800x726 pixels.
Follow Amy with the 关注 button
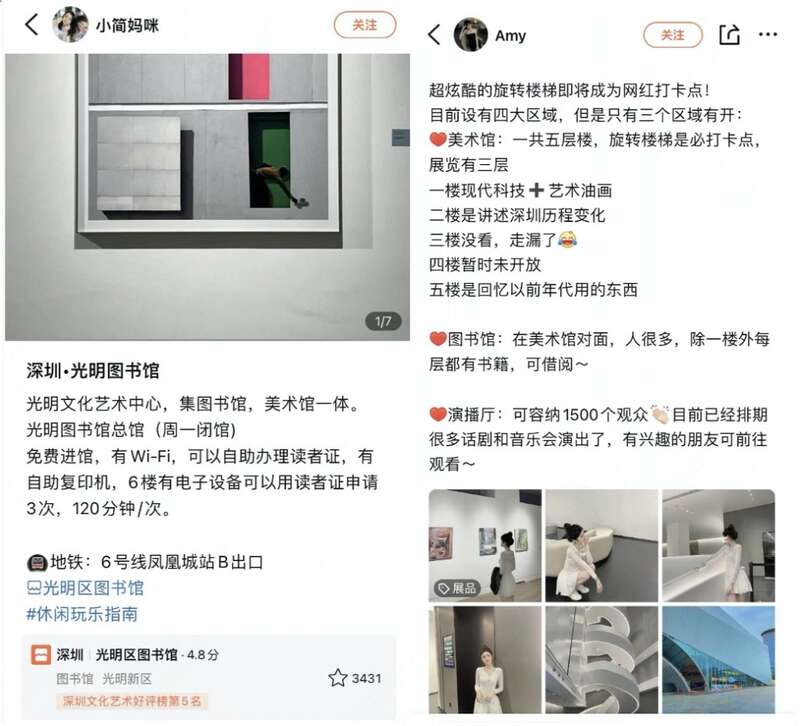coord(672,35)
